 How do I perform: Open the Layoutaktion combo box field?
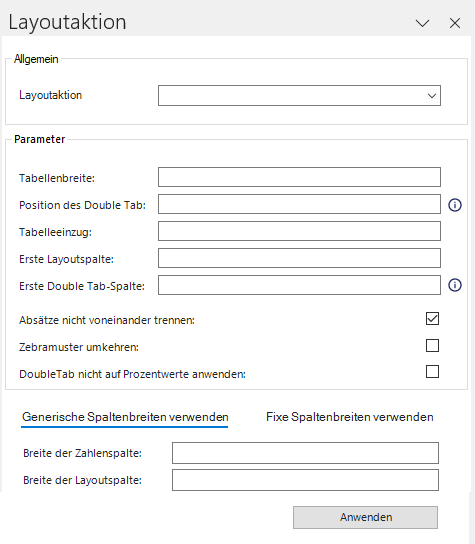click(x=299, y=95)
